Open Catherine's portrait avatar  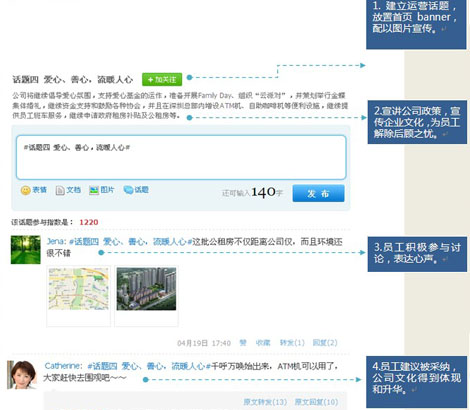[x=22, y=375]
